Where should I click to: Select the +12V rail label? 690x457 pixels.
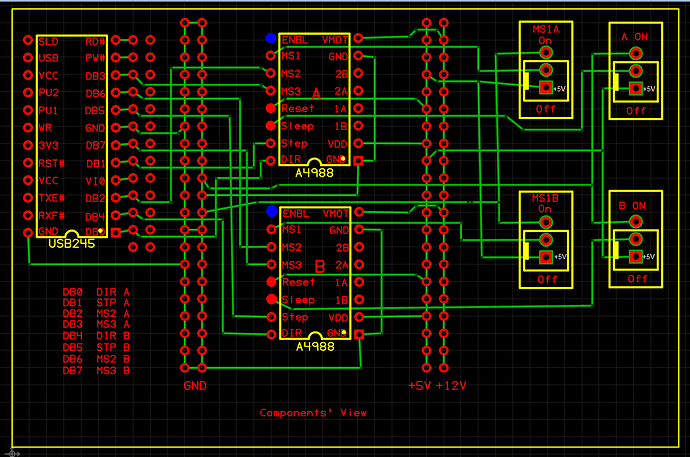tap(452, 385)
